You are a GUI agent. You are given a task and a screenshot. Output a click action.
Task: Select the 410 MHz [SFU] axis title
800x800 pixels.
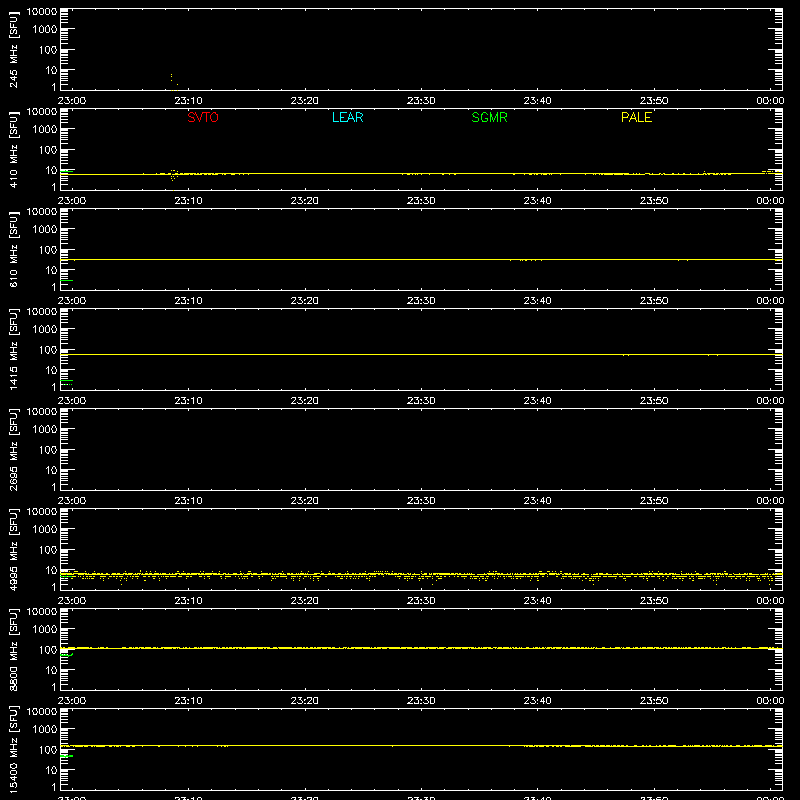[x=13, y=150]
